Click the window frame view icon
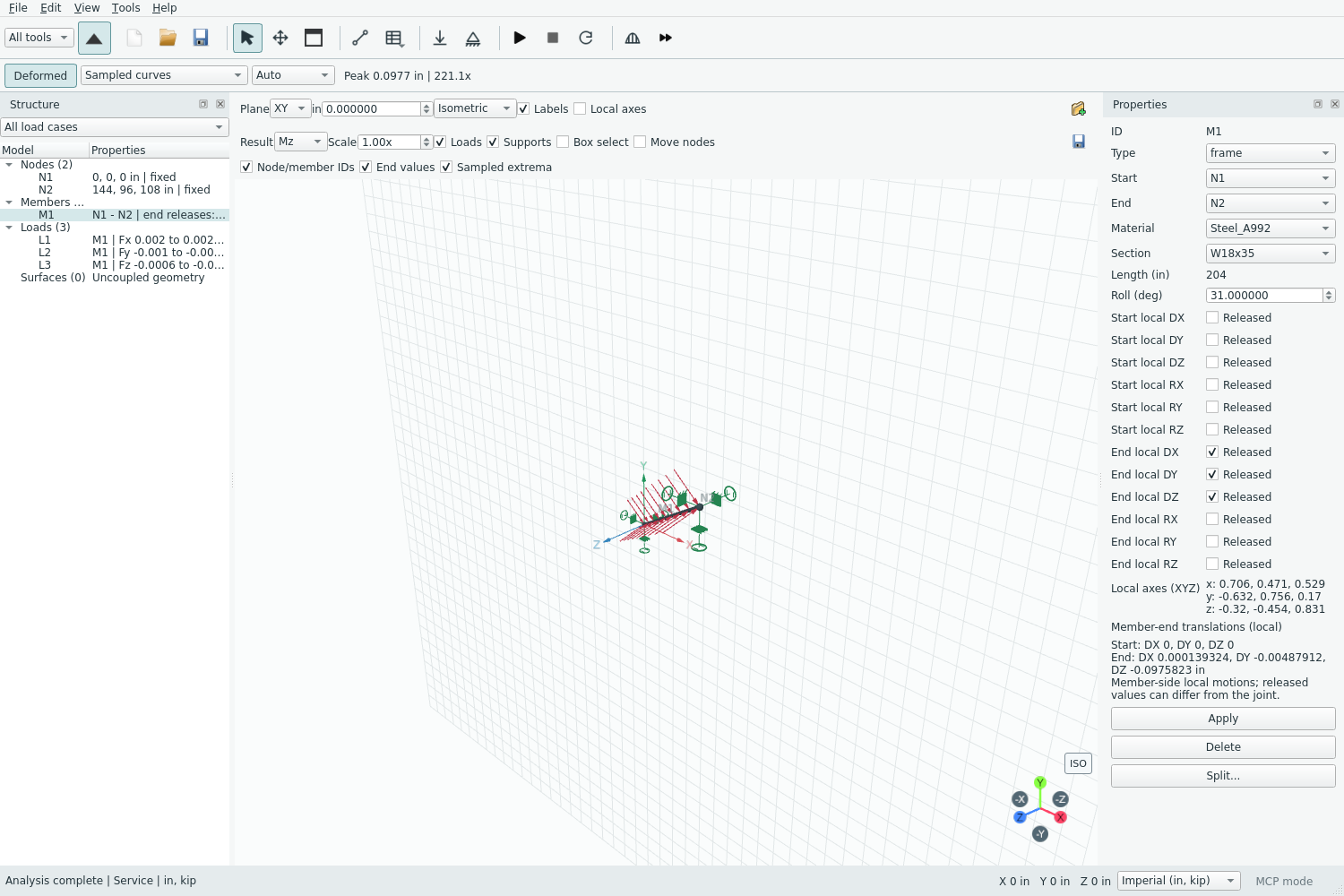Image resolution: width=1344 pixels, height=896 pixels. 314,38
